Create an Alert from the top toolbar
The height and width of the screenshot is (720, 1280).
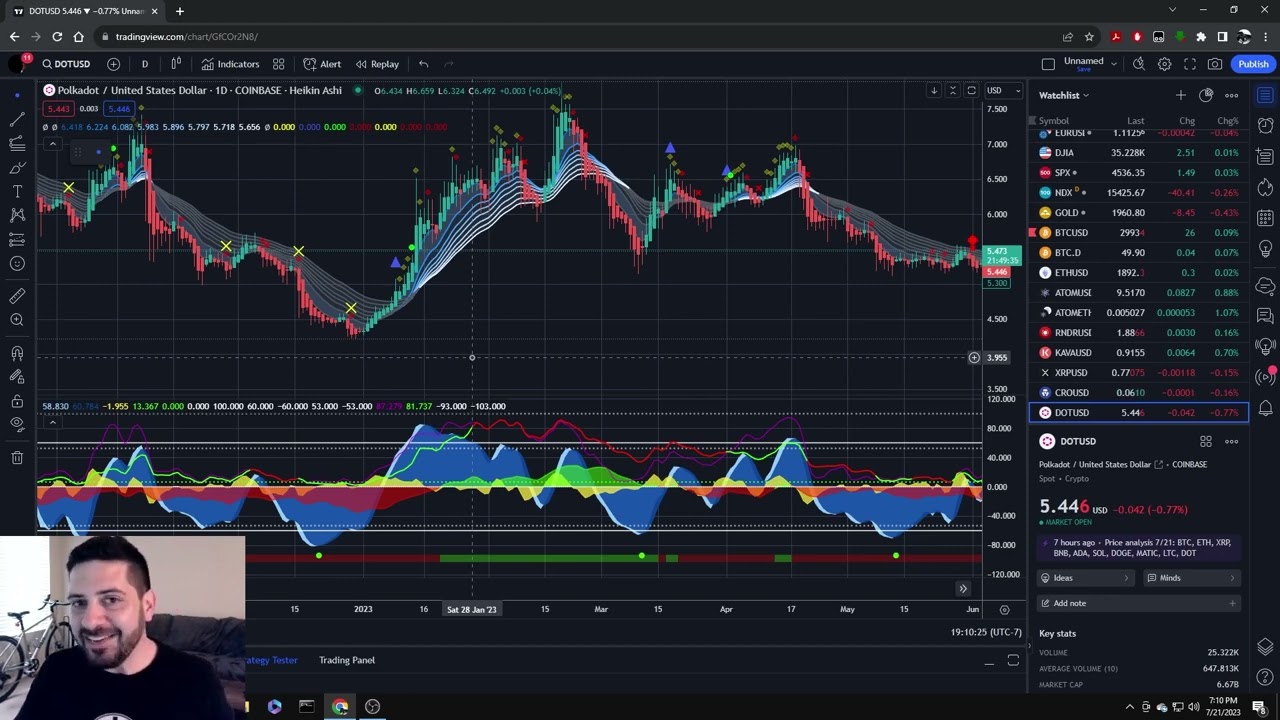[x=322, y=64]
